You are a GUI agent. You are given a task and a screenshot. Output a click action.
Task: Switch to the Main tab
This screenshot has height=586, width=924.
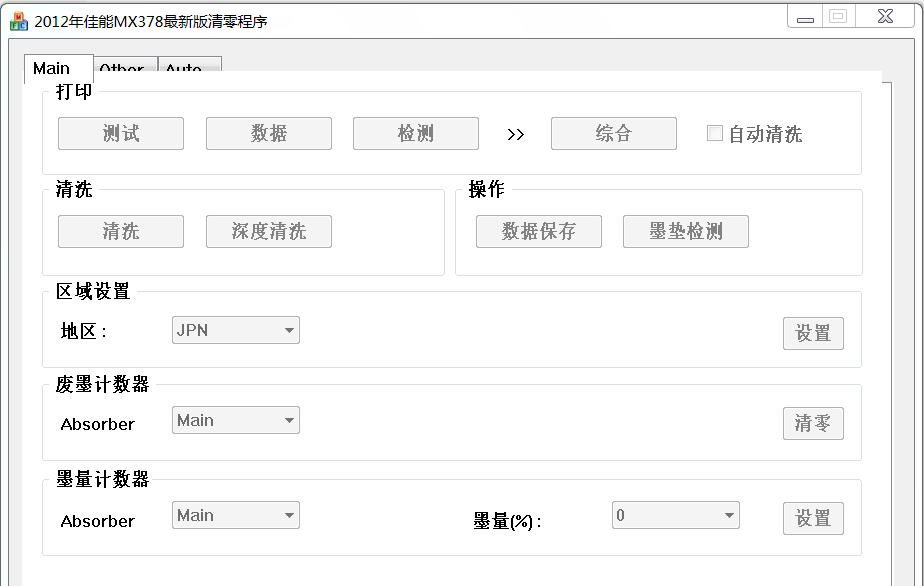(58, 69)
